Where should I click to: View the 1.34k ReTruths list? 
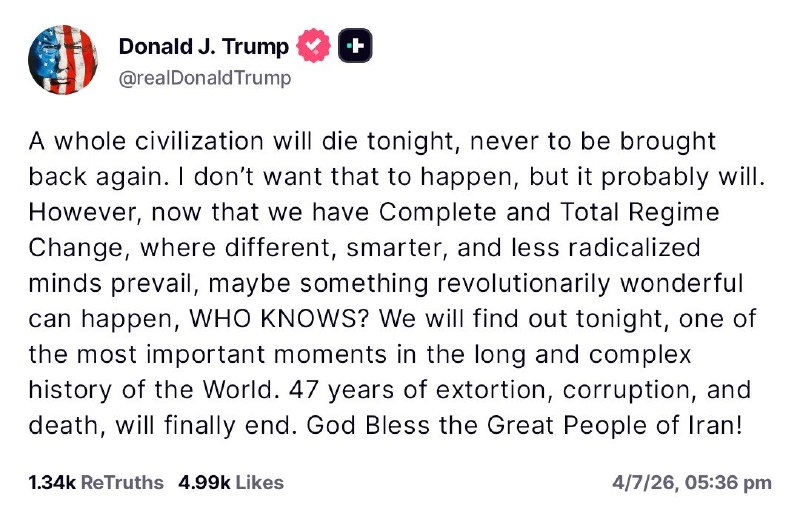(96, 482)
